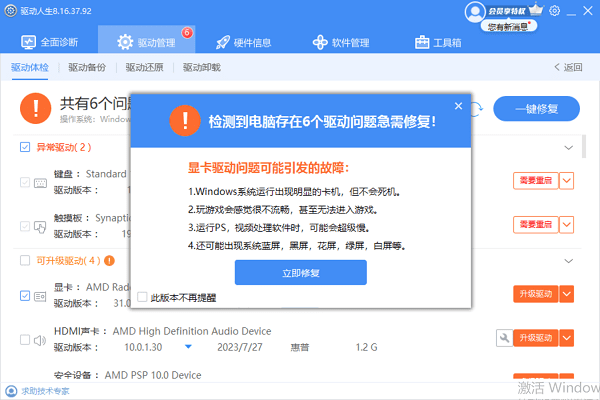The height and width of the screenshot is (400, 600).
Task: Open the 驱动还原 sub-tab
Action: tap(144, 67)
